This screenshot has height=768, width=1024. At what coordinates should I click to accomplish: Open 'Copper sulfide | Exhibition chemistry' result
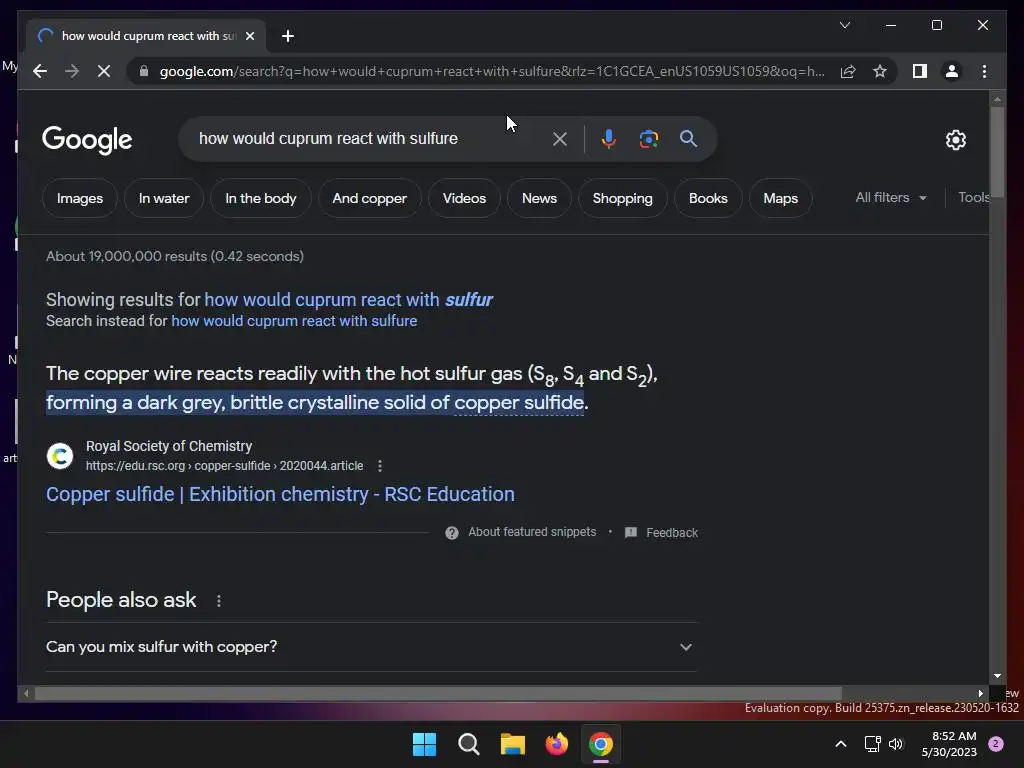280,494
